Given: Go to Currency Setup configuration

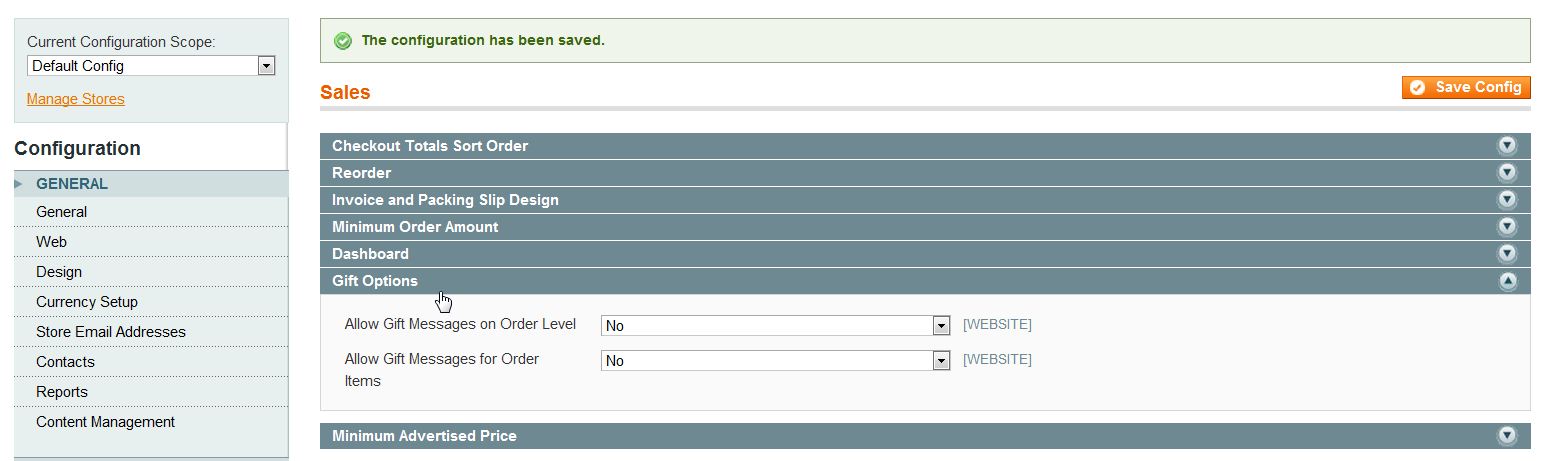Looking at the screenshot, I should coord(87,302).
